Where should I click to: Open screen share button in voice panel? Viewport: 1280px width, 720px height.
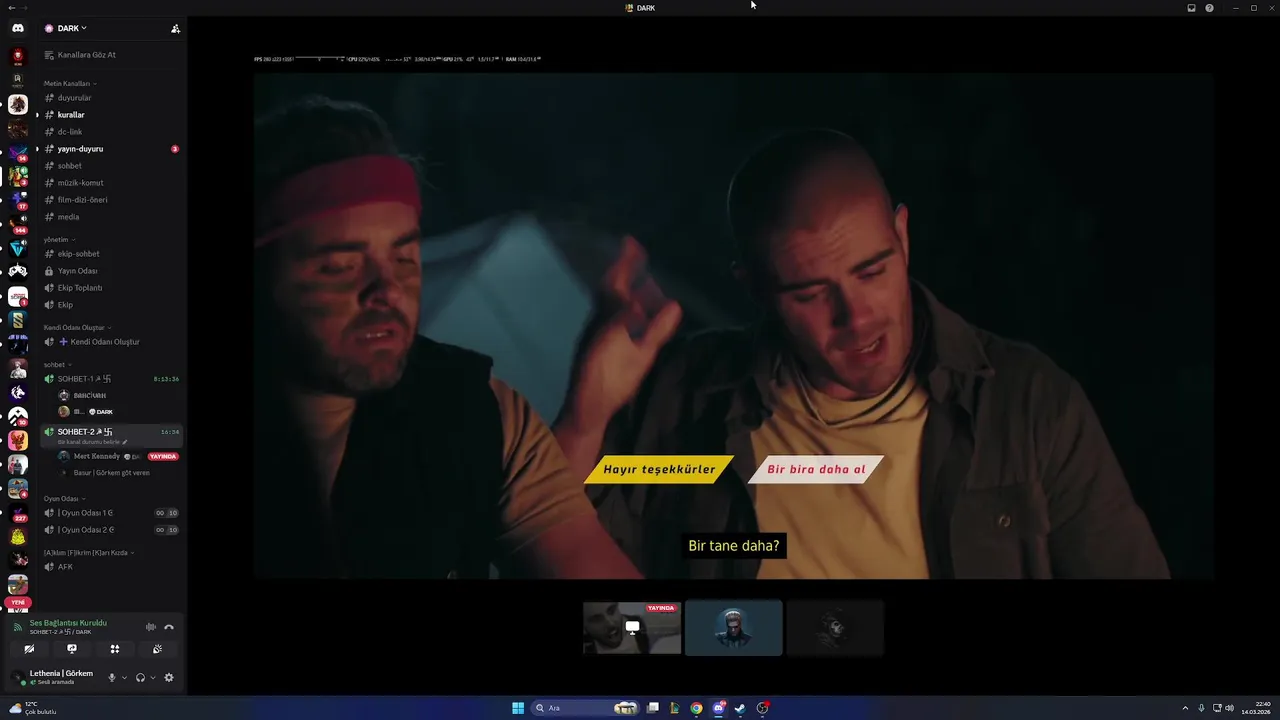point(72,649)
